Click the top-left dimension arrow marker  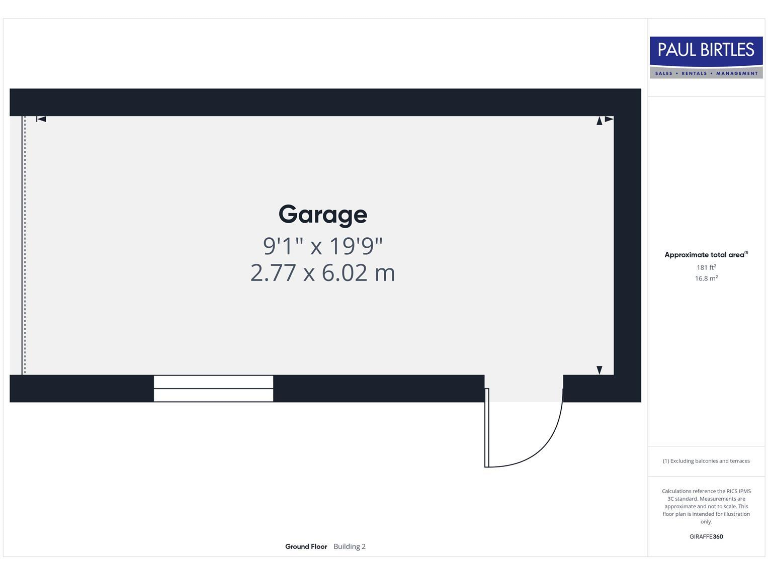click(x=41, y=120)
